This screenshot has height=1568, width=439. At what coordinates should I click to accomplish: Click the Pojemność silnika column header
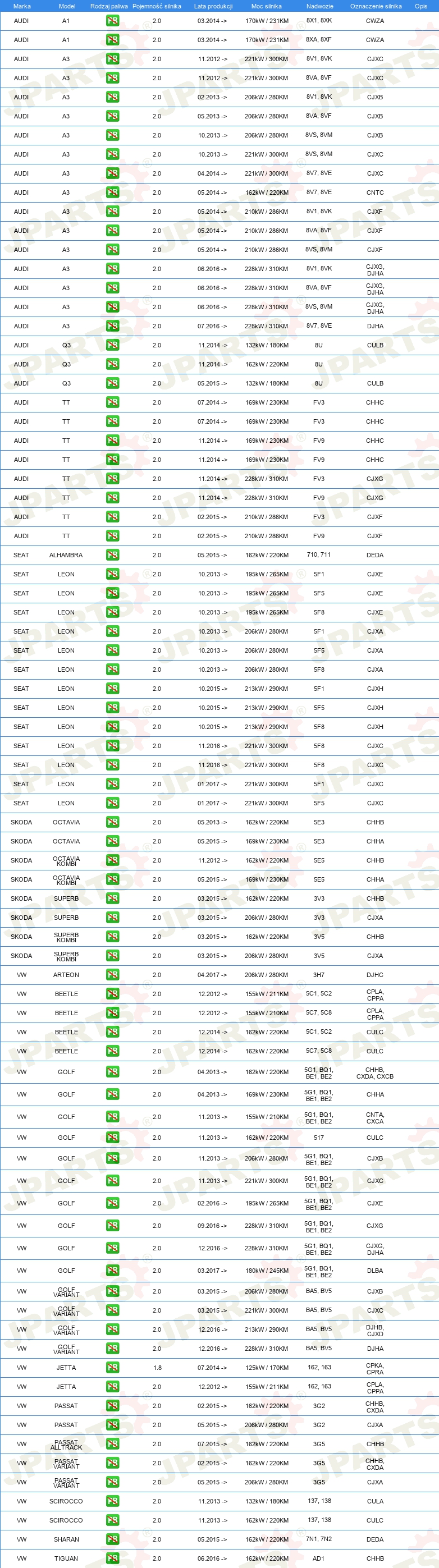pos(157,6)
